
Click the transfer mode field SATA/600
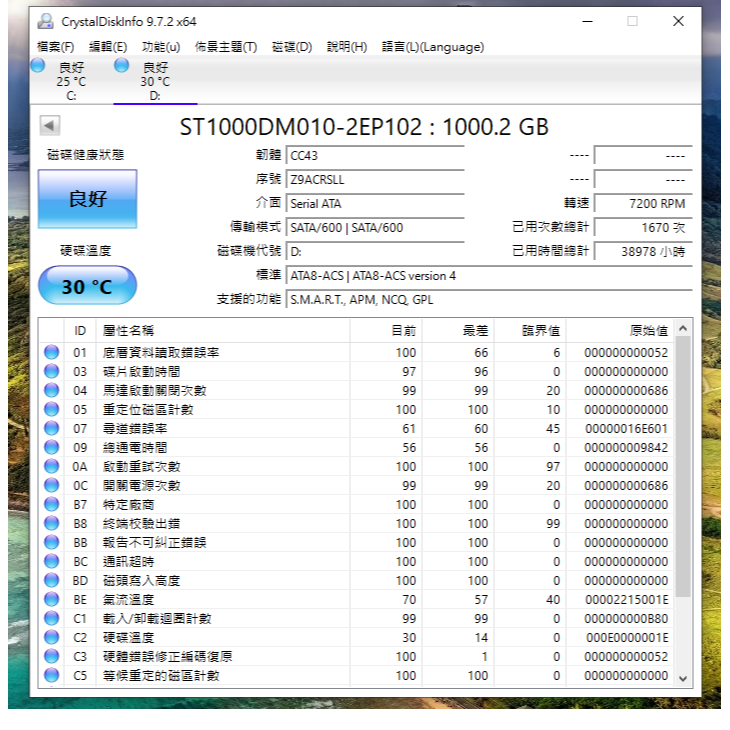pyautogui.click(x=375, y=228)
